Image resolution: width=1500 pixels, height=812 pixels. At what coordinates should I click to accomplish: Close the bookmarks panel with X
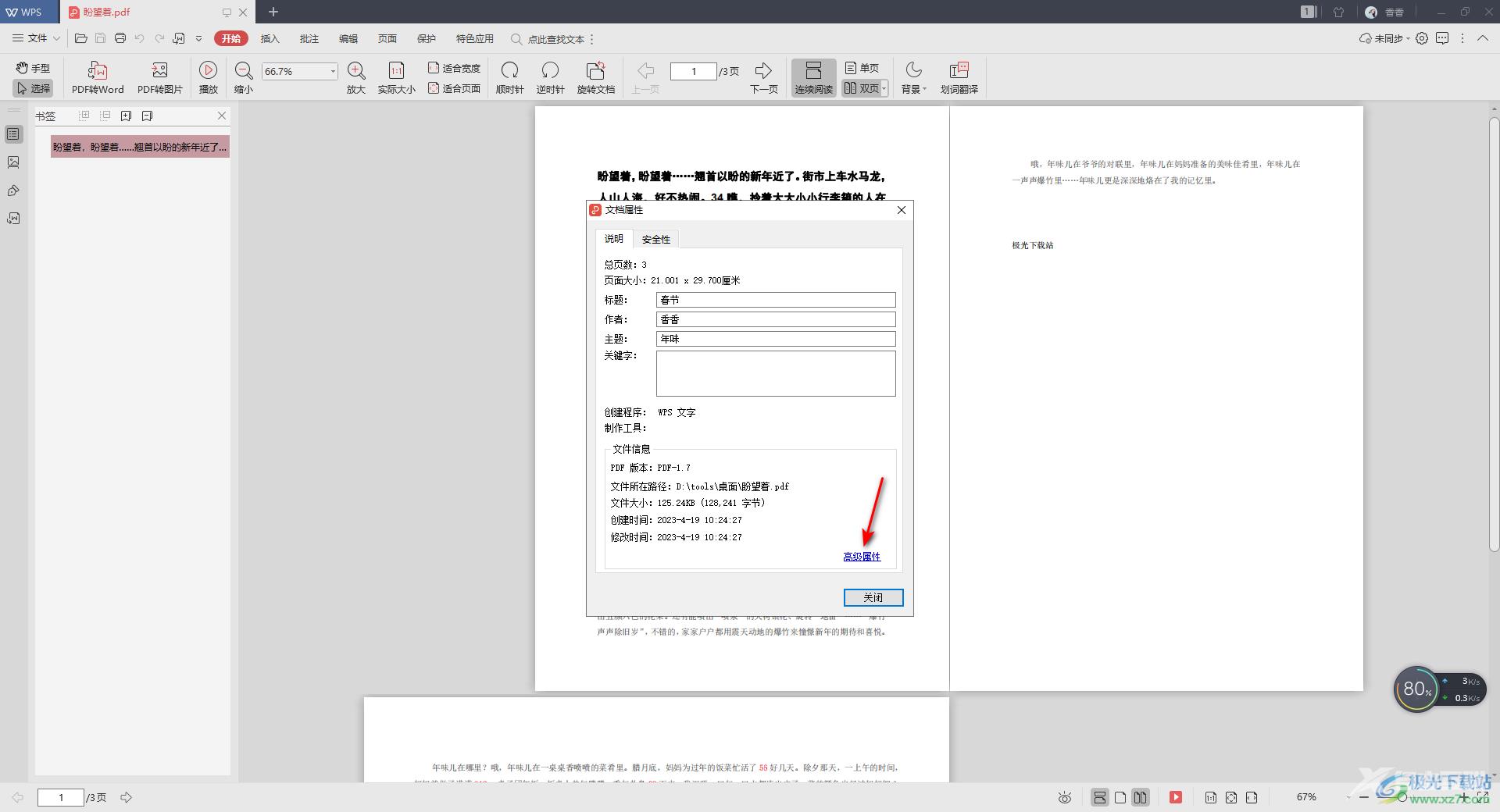click(222, 116)
